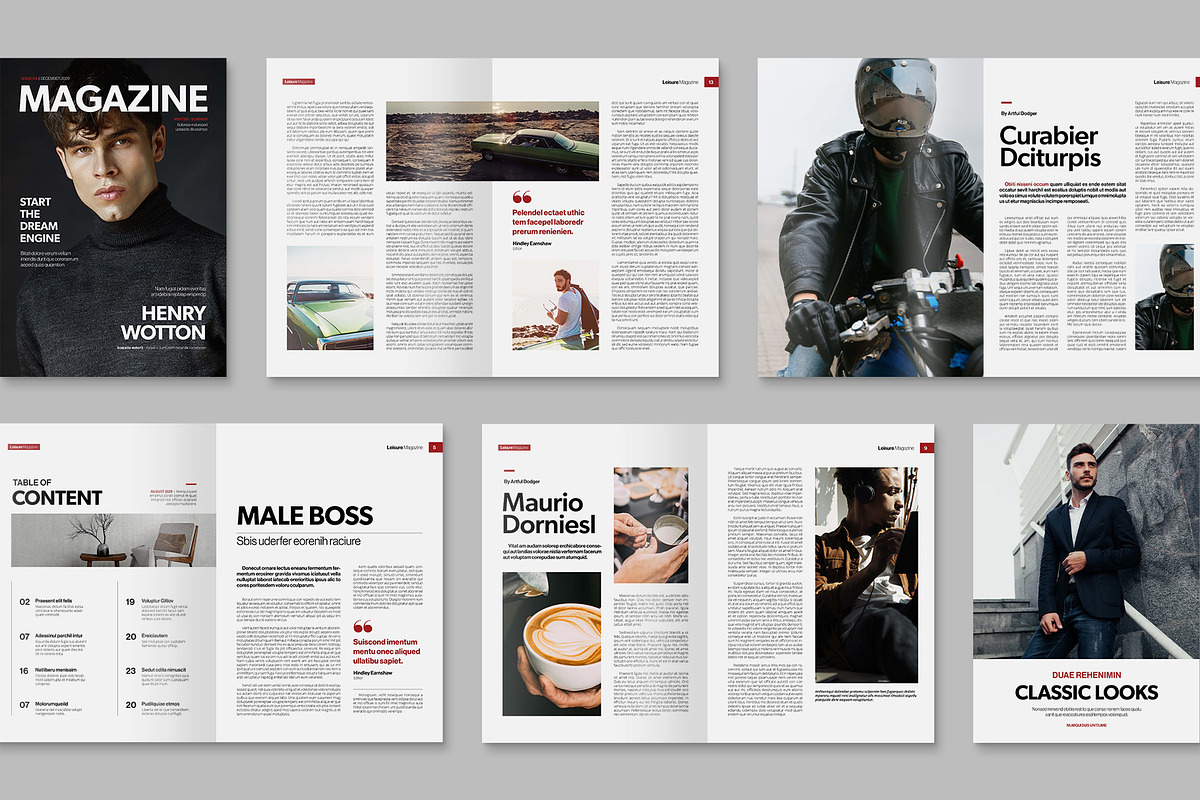
Task: Select the MALE BOSS headline
Action: pyautogui.click(x=304, y=516)
